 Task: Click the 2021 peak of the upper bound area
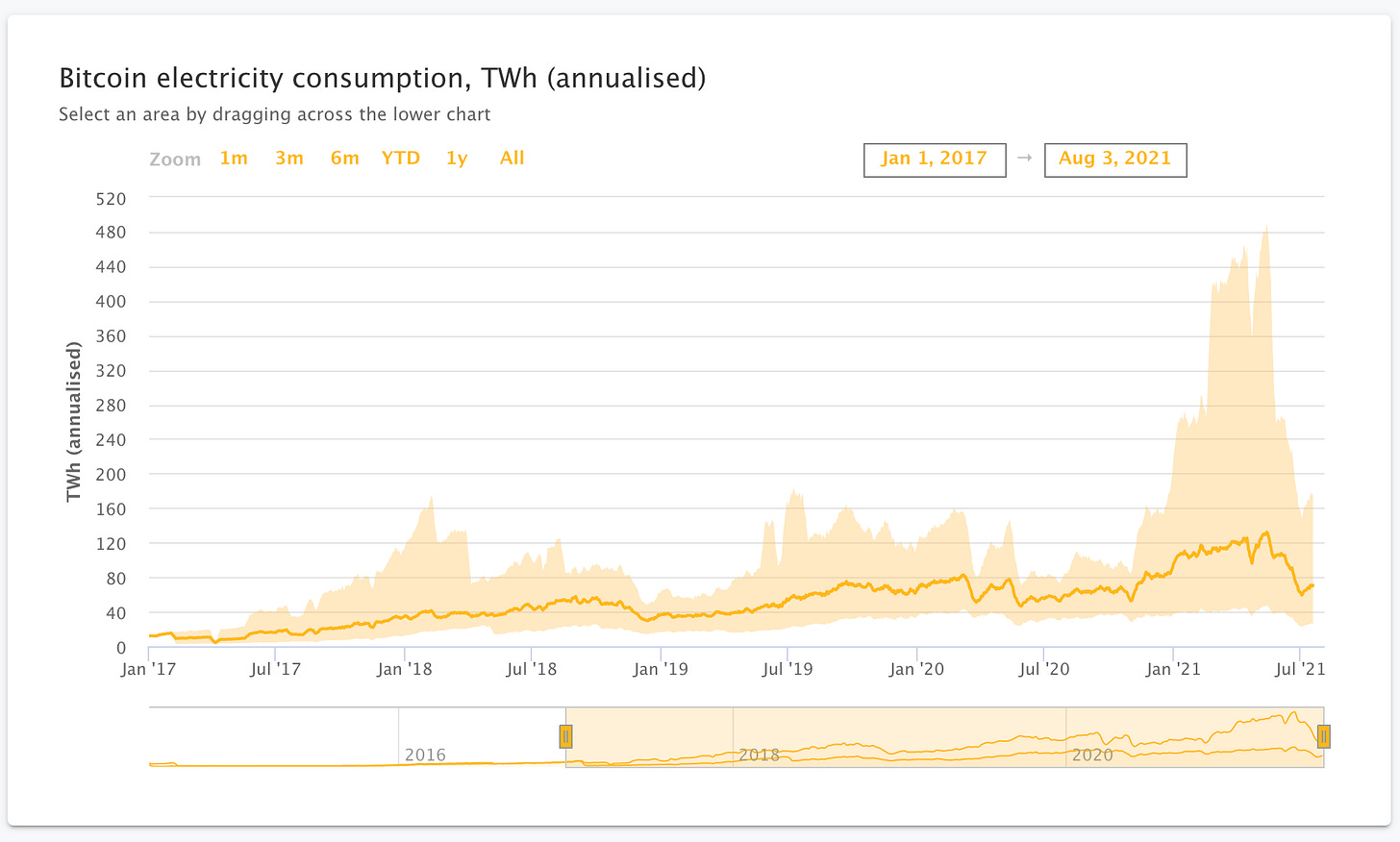point(1266,229)
